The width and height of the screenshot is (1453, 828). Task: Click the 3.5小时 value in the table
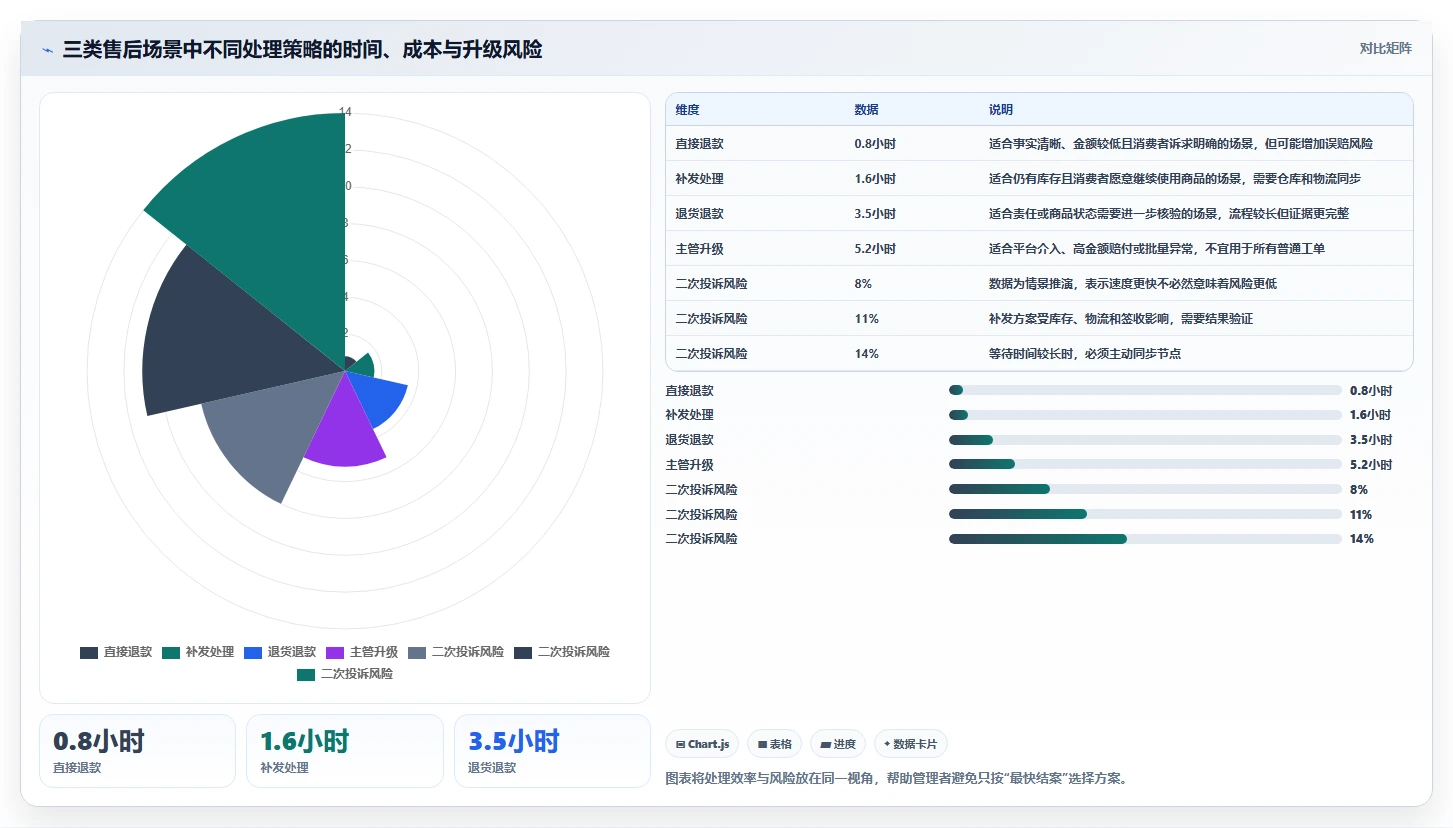[875, 213]
